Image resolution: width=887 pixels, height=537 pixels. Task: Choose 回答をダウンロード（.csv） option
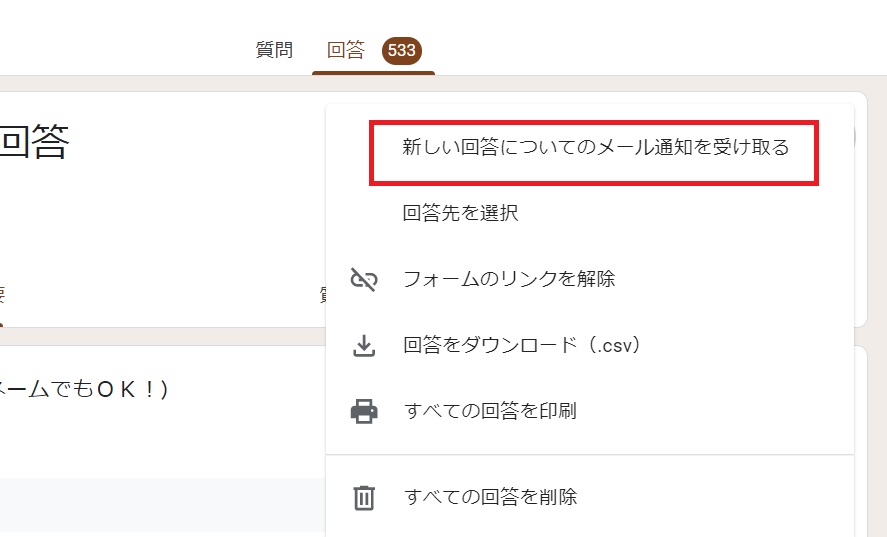[522, 345]
